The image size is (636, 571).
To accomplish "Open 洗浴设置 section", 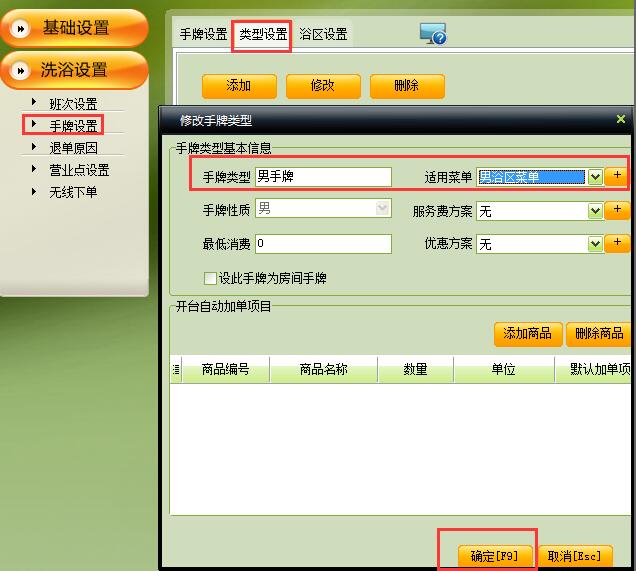I will click(x=74, y=71).
